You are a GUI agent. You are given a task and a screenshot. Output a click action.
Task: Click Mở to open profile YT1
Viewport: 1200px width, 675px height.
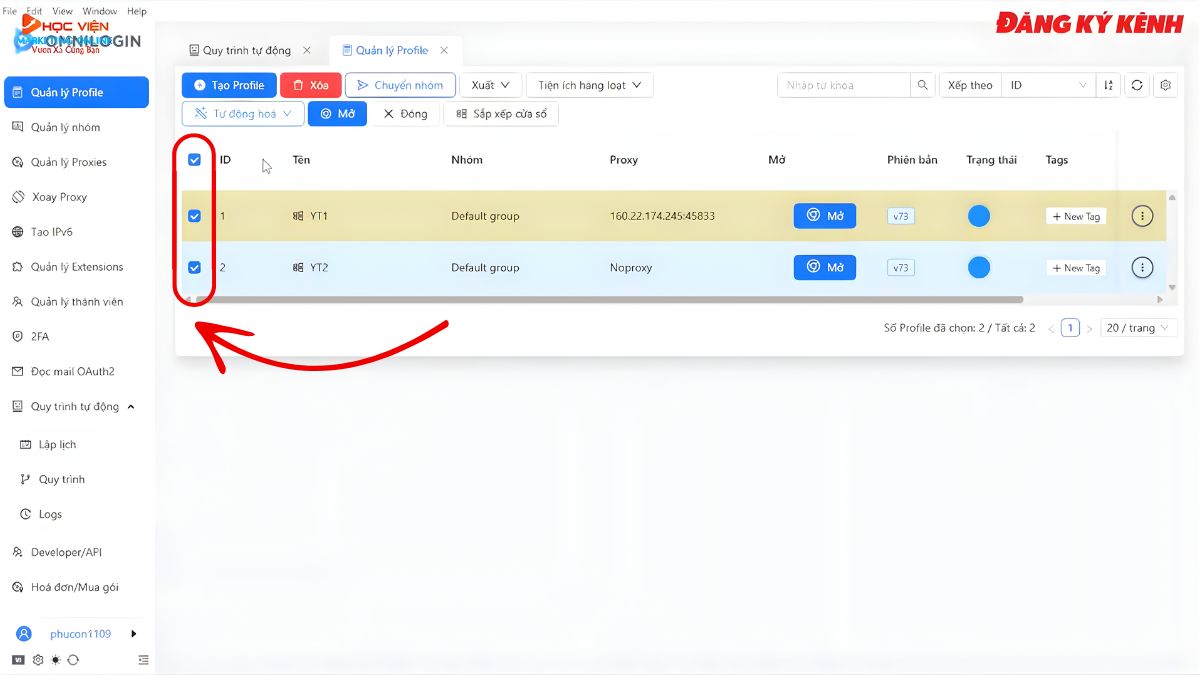[x=824, y=215]
